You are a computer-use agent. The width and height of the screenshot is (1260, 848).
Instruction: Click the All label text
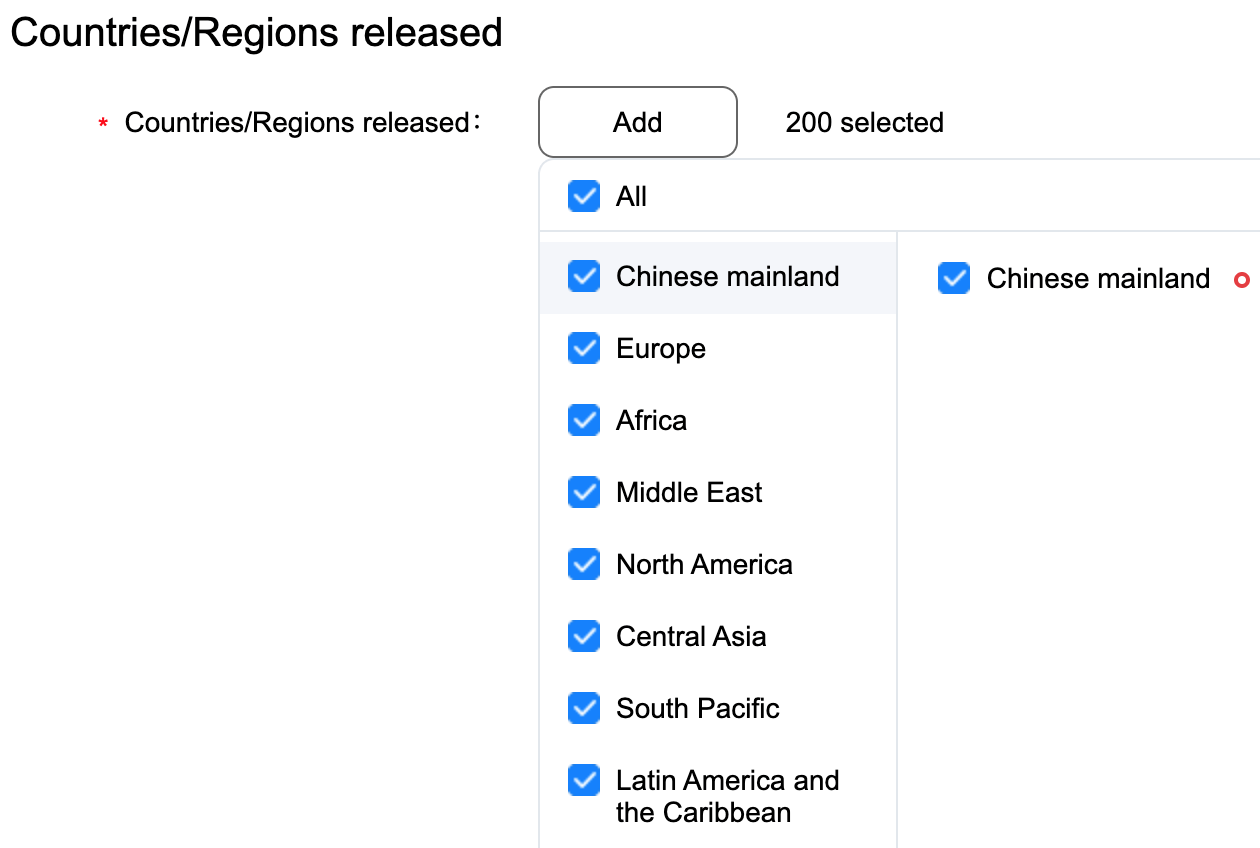coord(631,197)
